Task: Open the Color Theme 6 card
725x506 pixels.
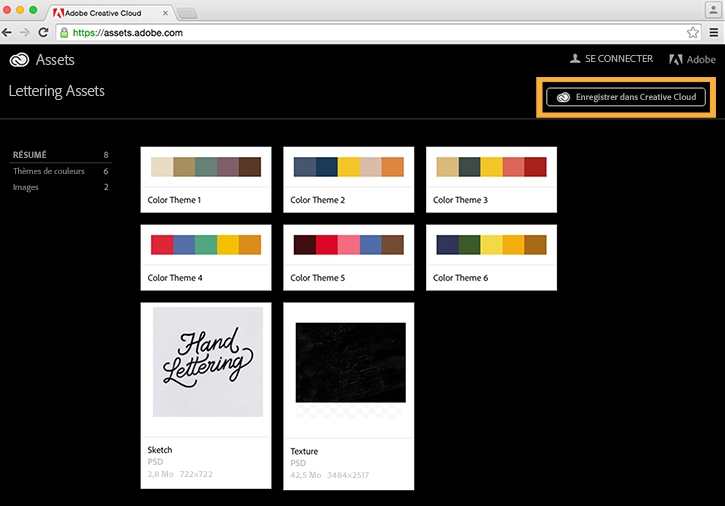Action: [491, 258]
